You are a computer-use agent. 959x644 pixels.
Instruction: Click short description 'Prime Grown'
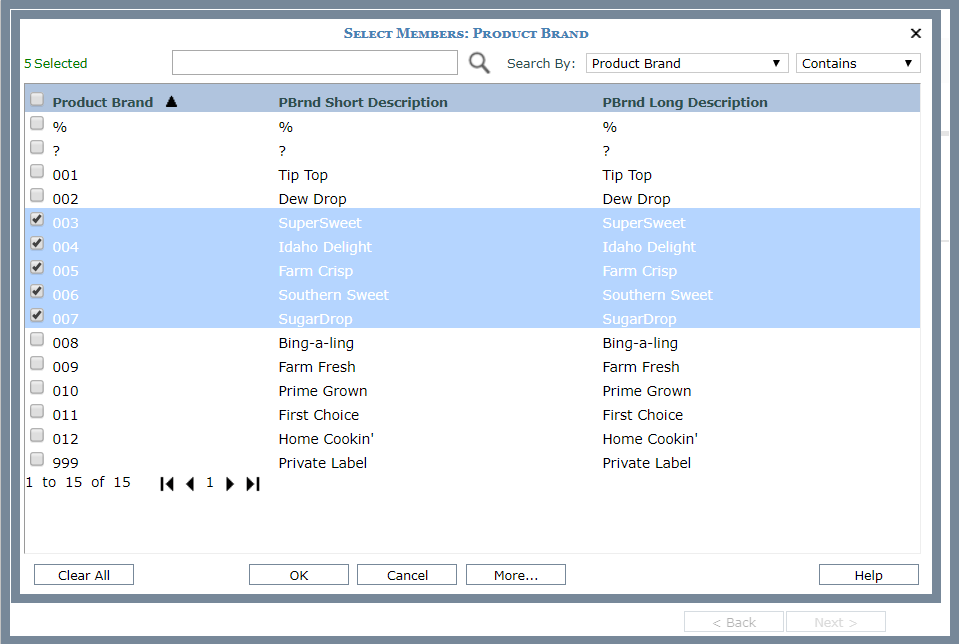(x=323, y=391)
